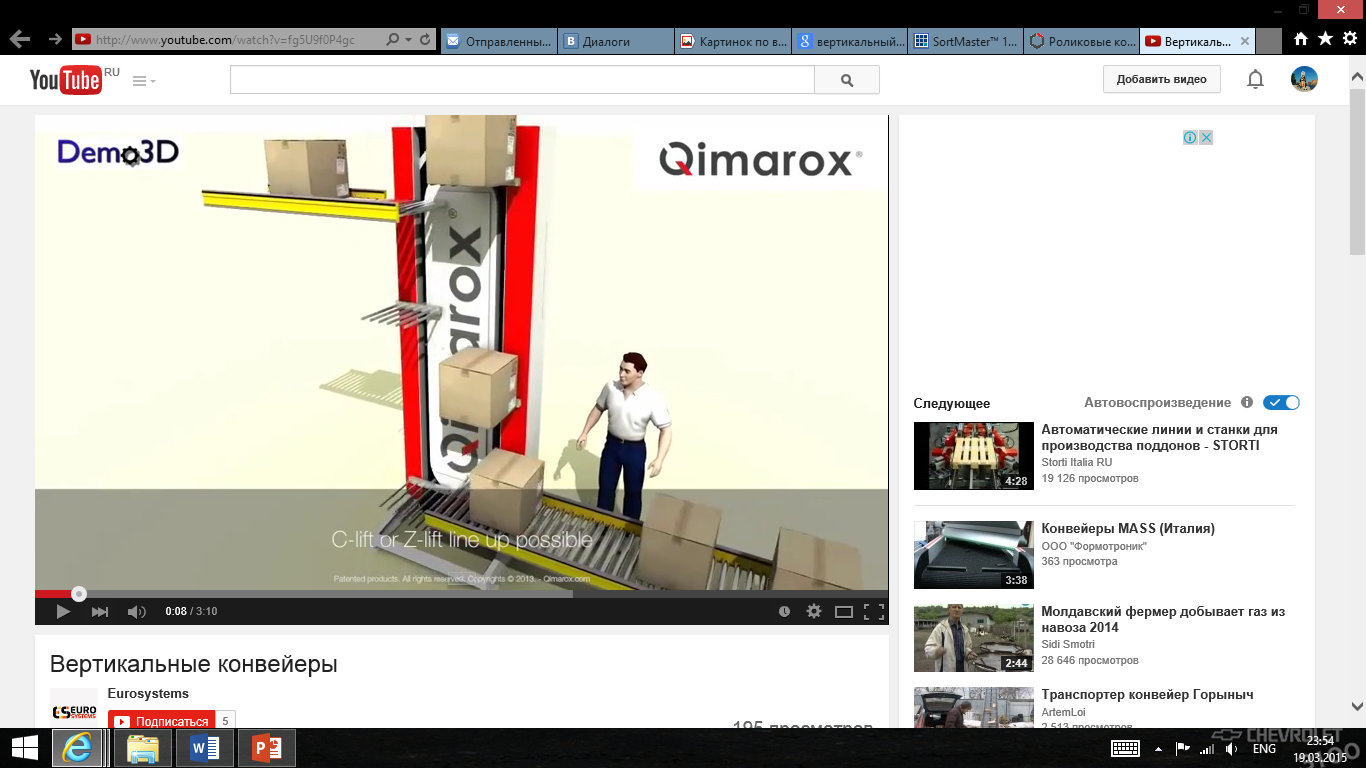Close the sidebar advertisement
Screen dimensions: 1366x768
pos(1206,137)
